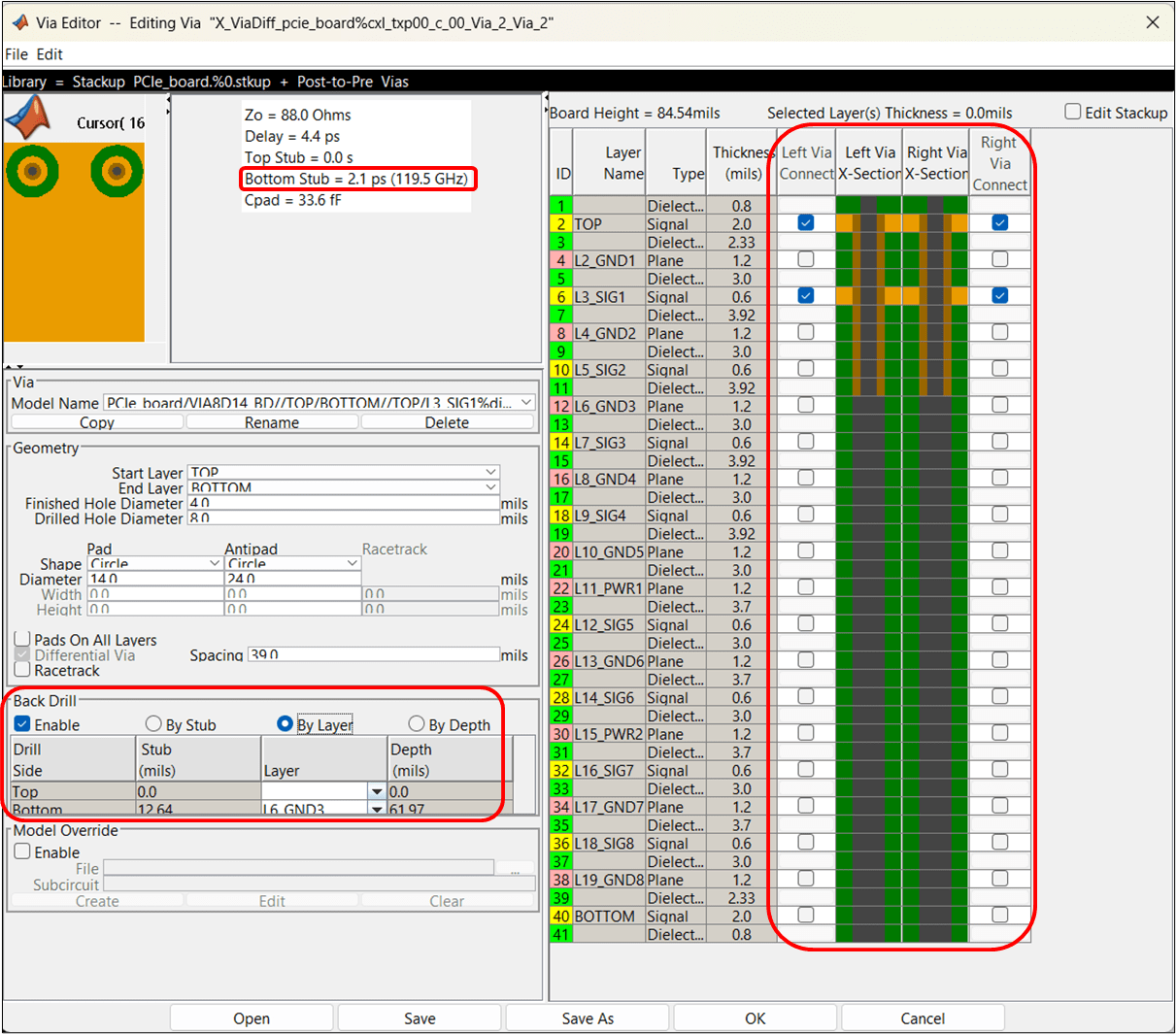Open the Start Layer dropdown
The width and height of the screenshot is (1176, 1034).
point(490,473)
